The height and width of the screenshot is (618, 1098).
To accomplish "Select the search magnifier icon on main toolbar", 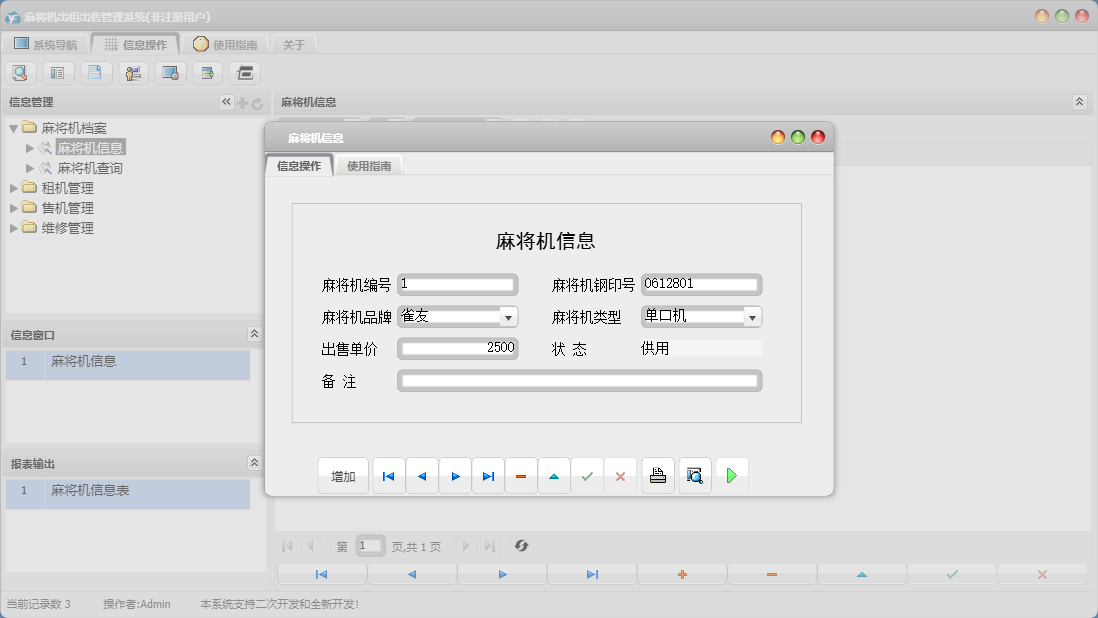I will tap(20, 72).
